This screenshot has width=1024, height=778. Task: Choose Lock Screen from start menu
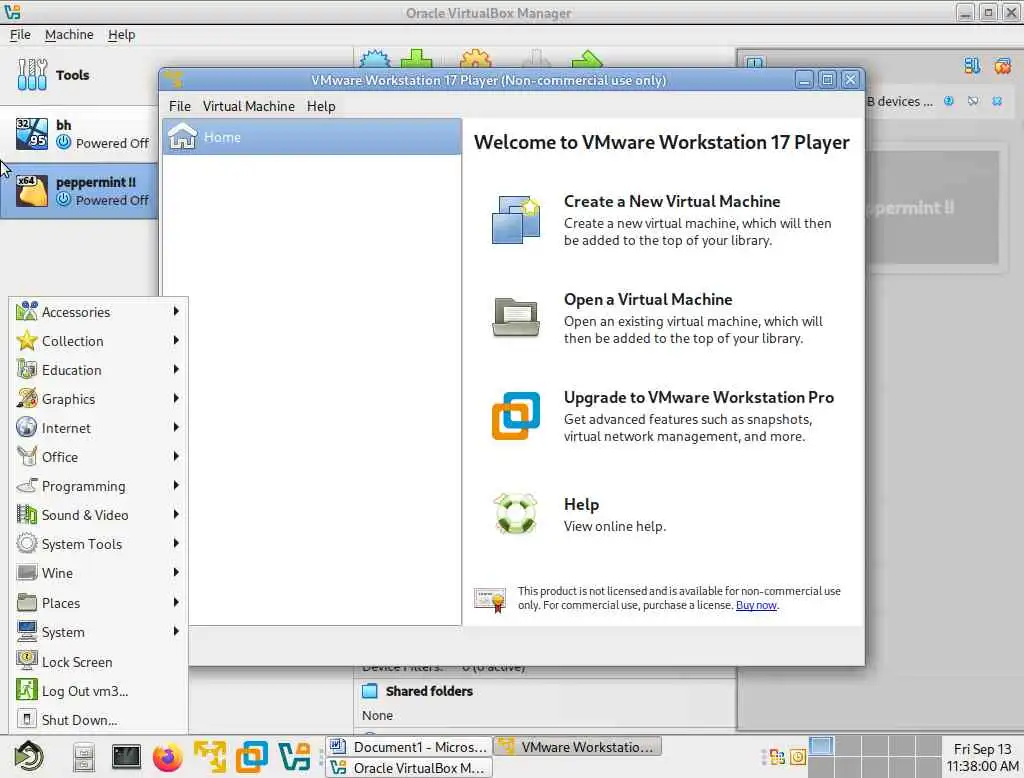[98, 662]
